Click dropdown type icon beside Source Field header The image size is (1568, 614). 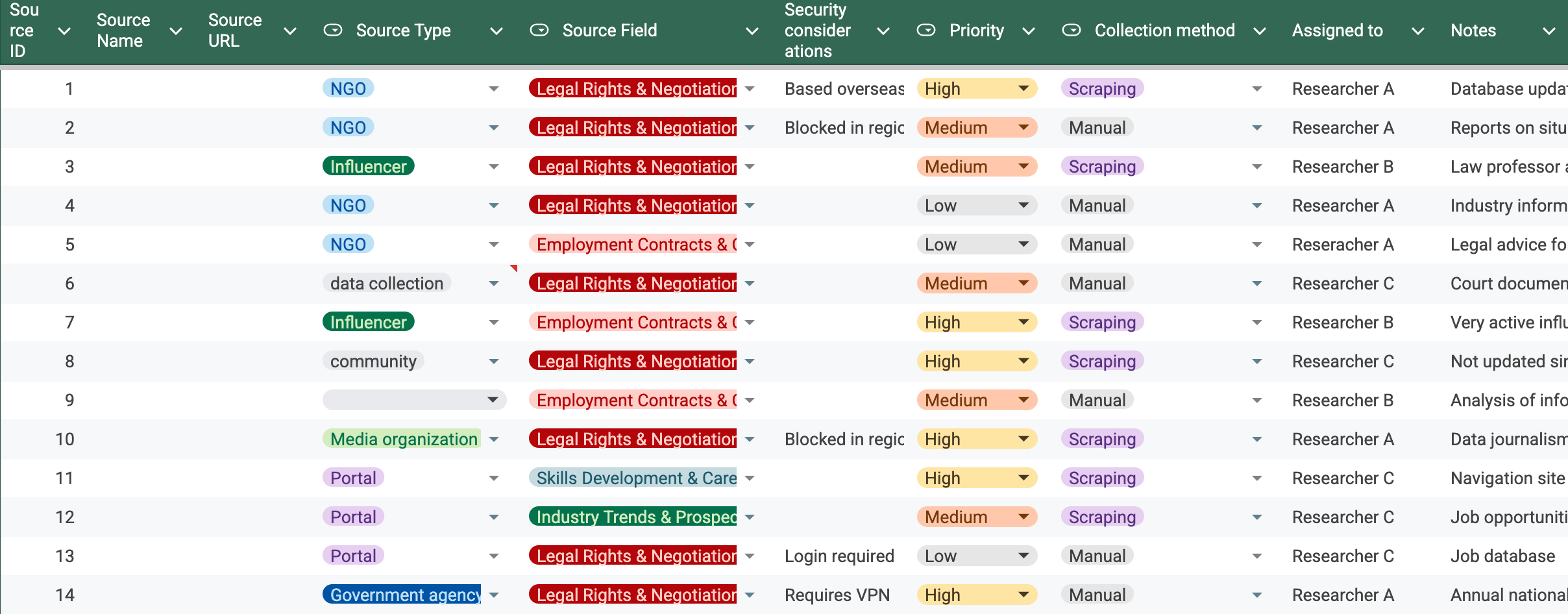539,31
